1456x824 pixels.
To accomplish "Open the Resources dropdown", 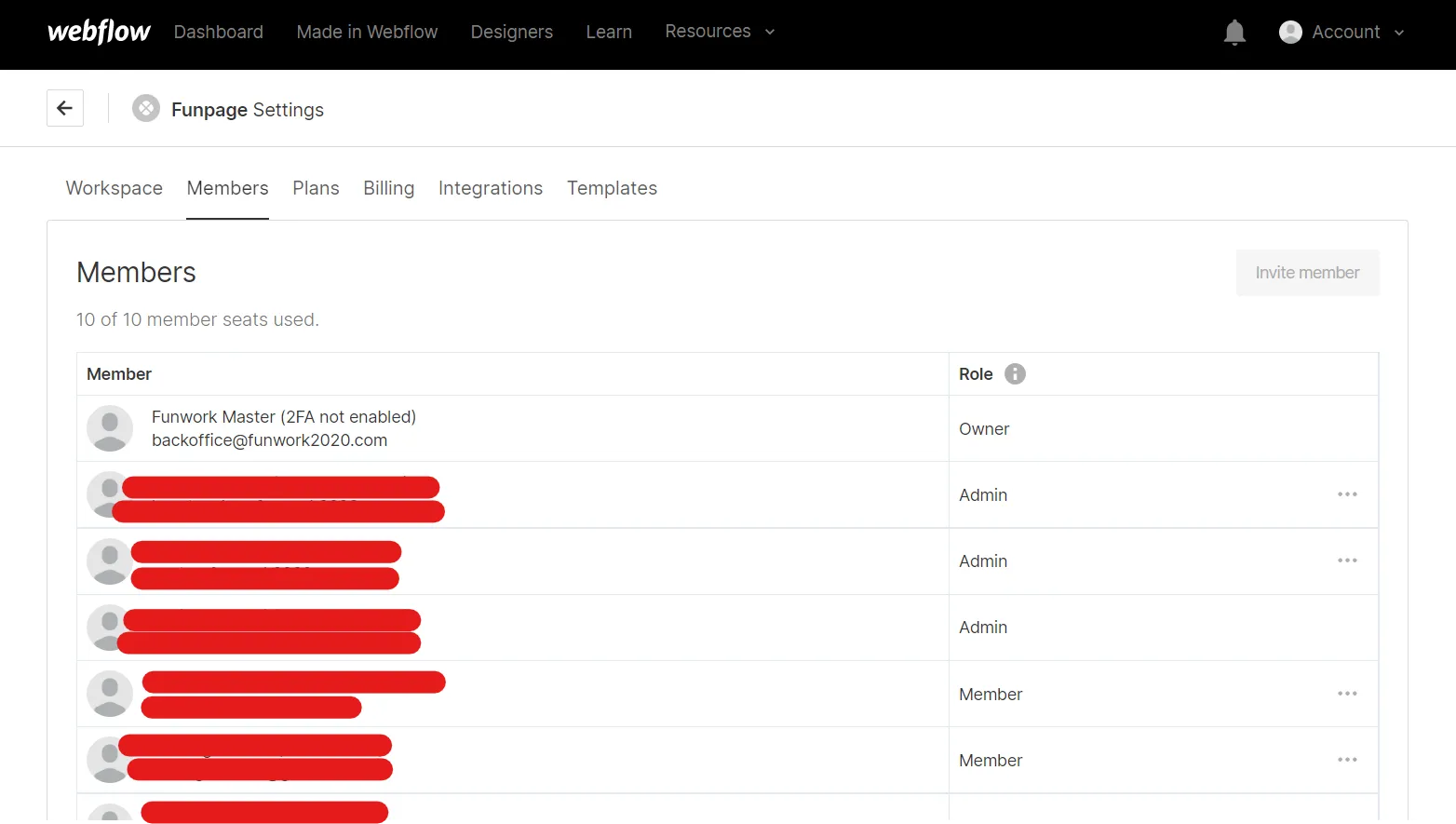I will [x=719, y=31].
